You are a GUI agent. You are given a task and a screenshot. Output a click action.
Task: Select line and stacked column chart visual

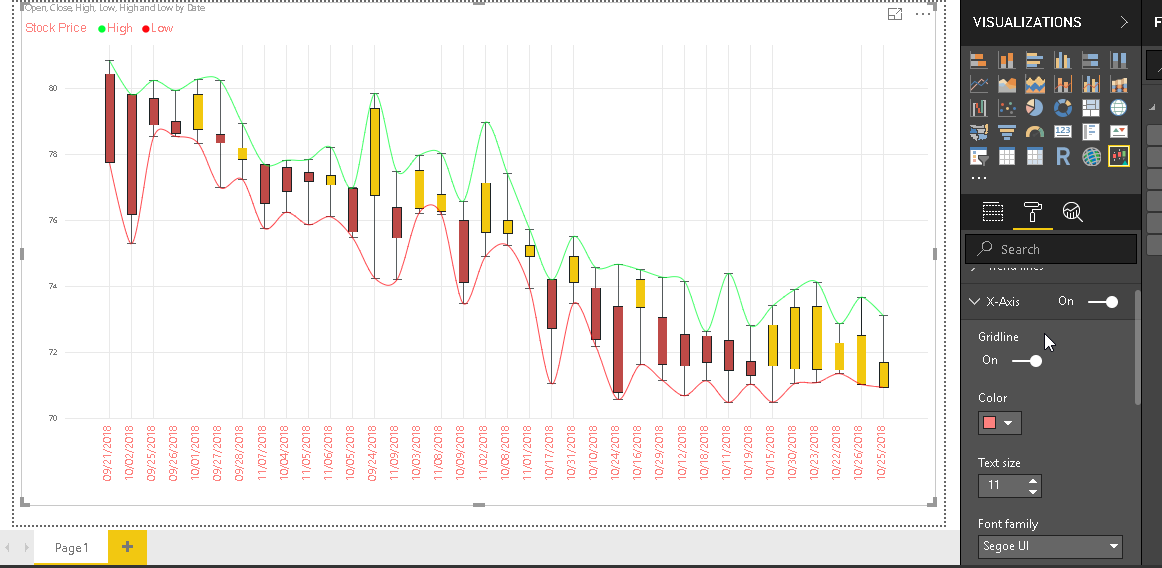1063,85
